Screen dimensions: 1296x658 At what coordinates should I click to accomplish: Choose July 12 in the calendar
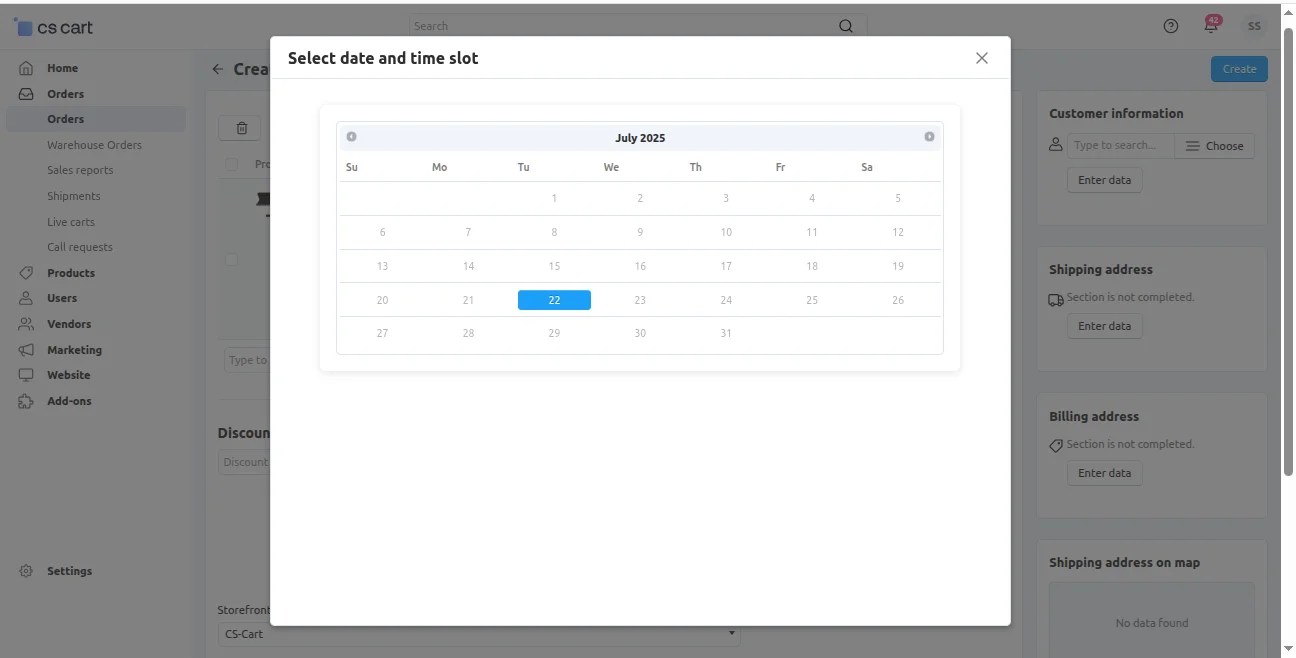(x=898, y=232)
